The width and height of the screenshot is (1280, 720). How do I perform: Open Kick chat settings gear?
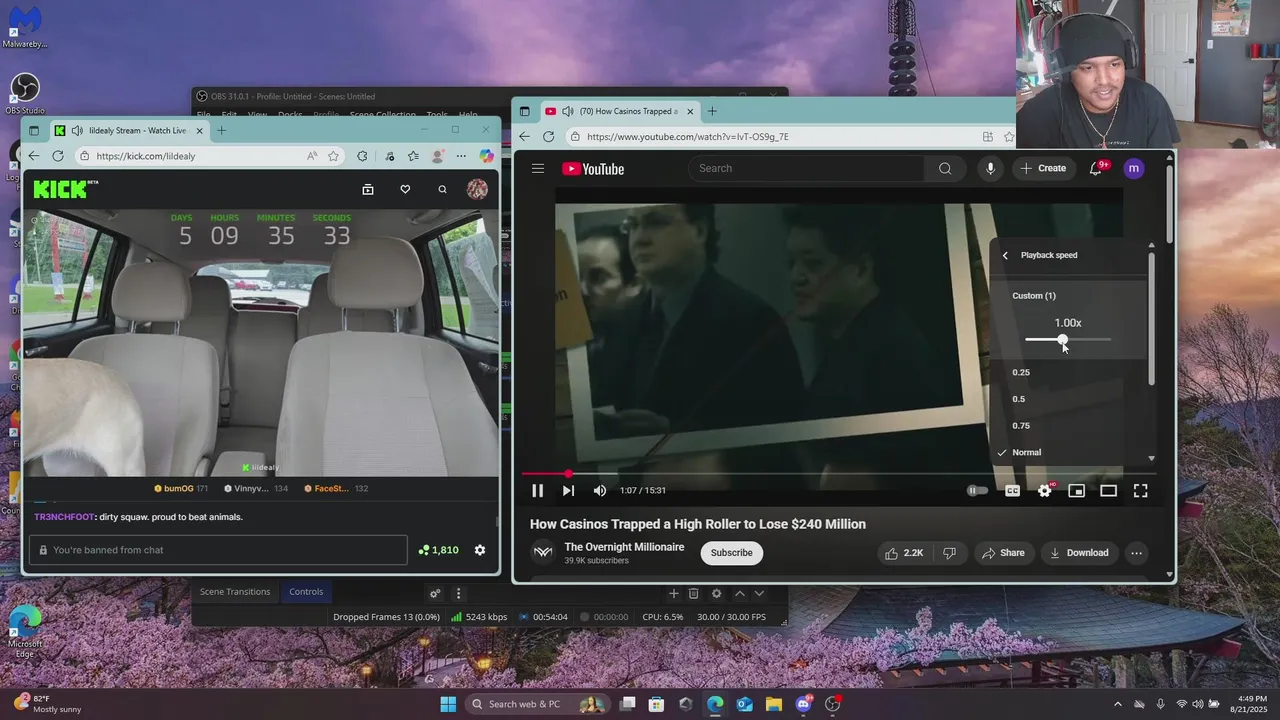pyautogui.click(x=480, y=550)
